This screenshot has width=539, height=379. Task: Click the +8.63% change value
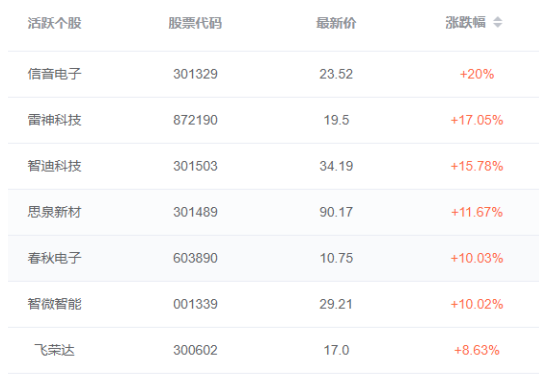tap(477, 350)
